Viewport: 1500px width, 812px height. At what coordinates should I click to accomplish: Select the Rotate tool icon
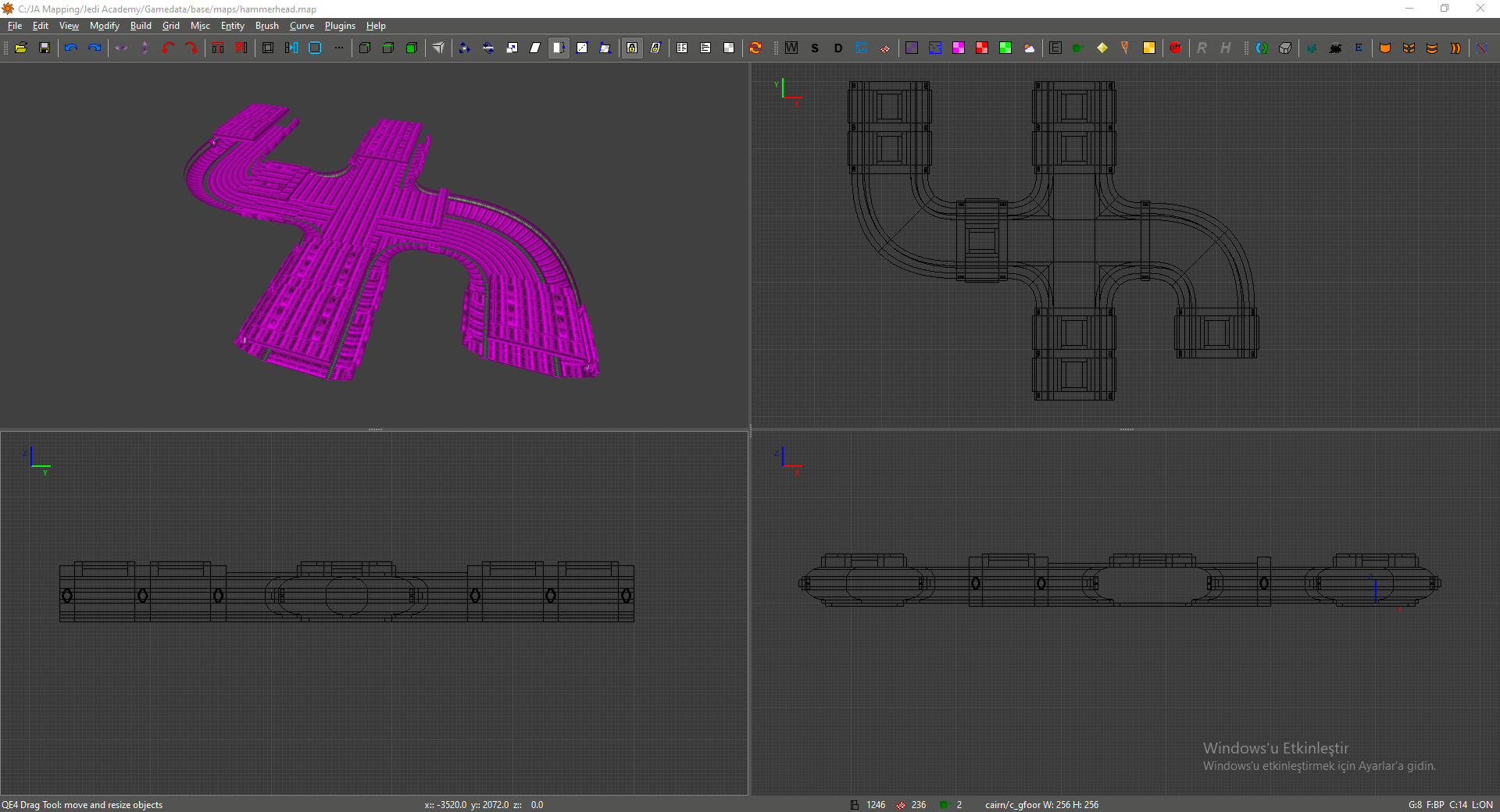tap(488, 48)
